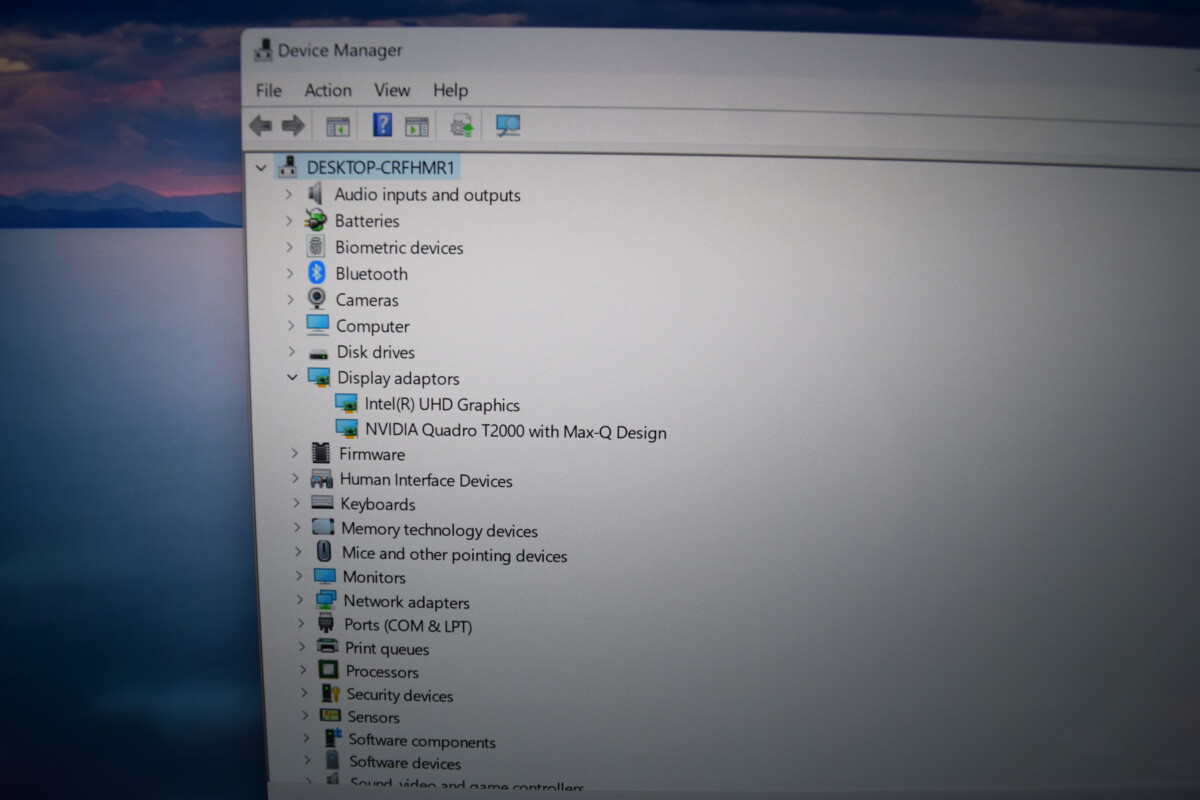The height and width of the screenshot is (800, 1200).
Task: Click the Display adaptors icon
Action: point(319,378)
